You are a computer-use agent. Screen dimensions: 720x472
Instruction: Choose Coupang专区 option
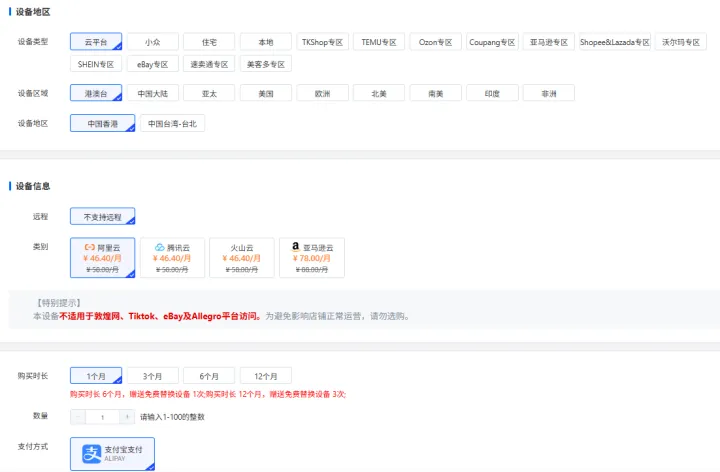[492, 42]
